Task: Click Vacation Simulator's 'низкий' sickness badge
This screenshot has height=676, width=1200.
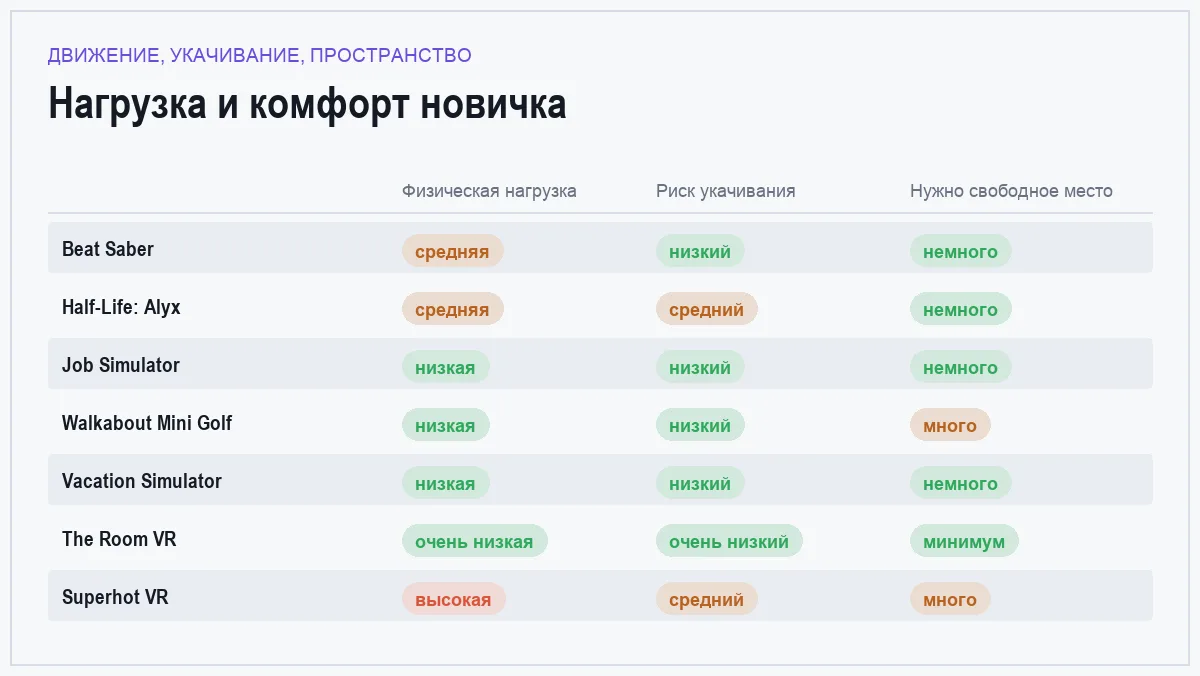Action: click(x=700, y=483)
